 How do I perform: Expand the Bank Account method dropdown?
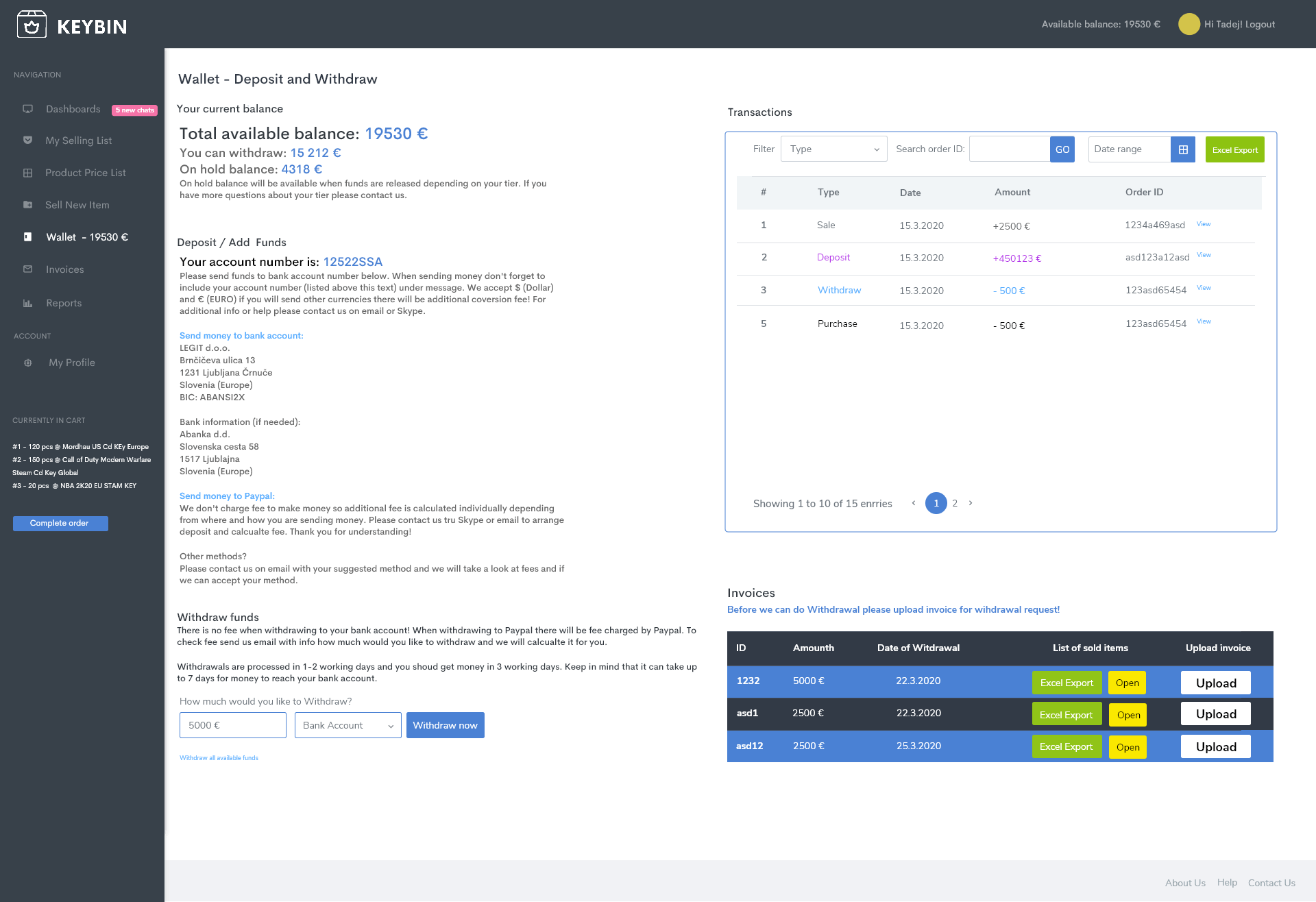pyautogui.click(x=348, y=725)
